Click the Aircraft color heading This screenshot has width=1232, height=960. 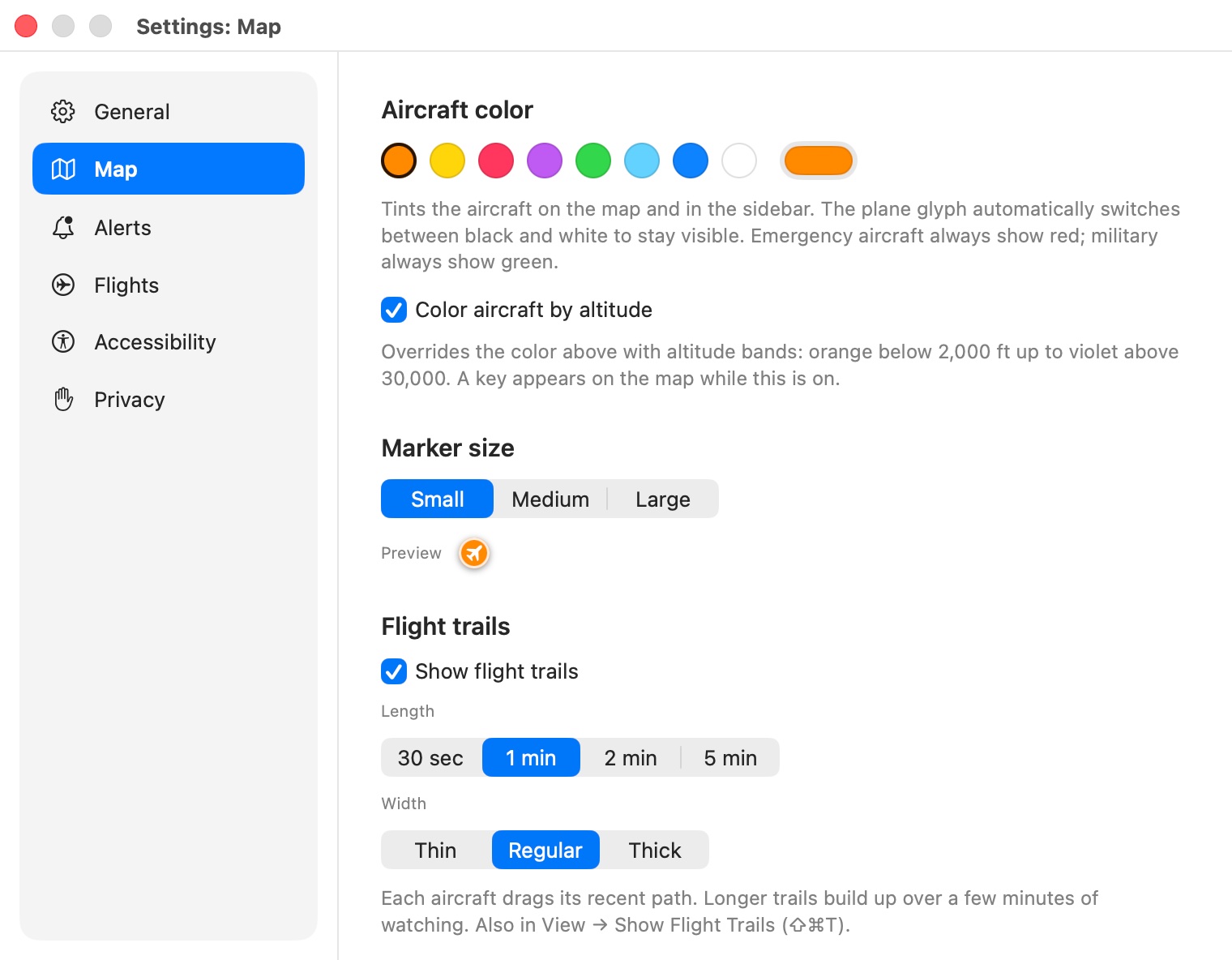(x=457, y=109)
